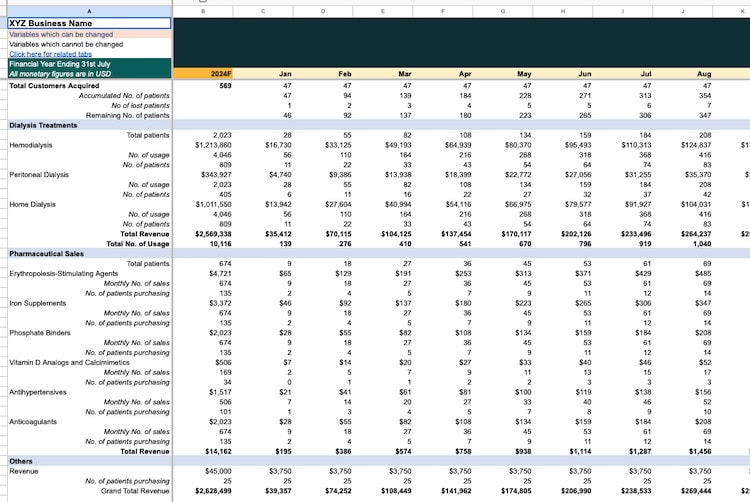This screenshot has width=750, height=502.
Task: Select 'All monetary figures are in USD' cell
Action: pos(89,74)
